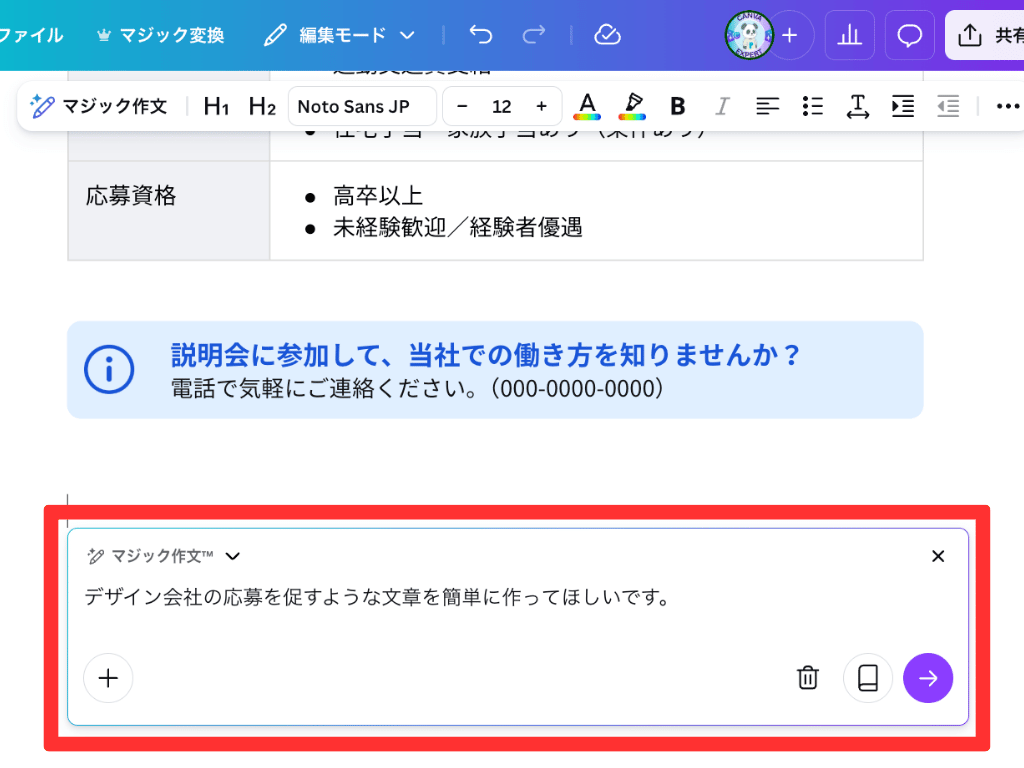This screenshot has width=1024, height=768.
Task: Click the strikethrough formatting icon
Action: (858, 106)
